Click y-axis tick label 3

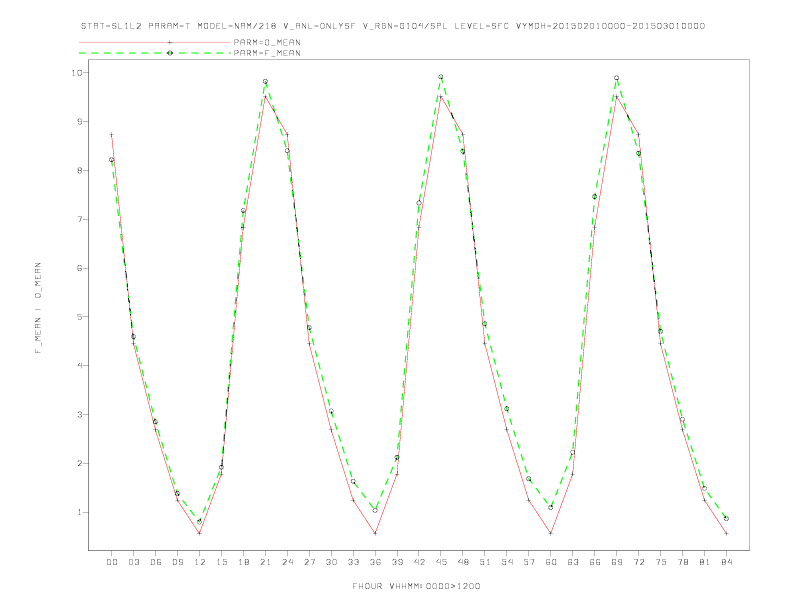(80, 415)
